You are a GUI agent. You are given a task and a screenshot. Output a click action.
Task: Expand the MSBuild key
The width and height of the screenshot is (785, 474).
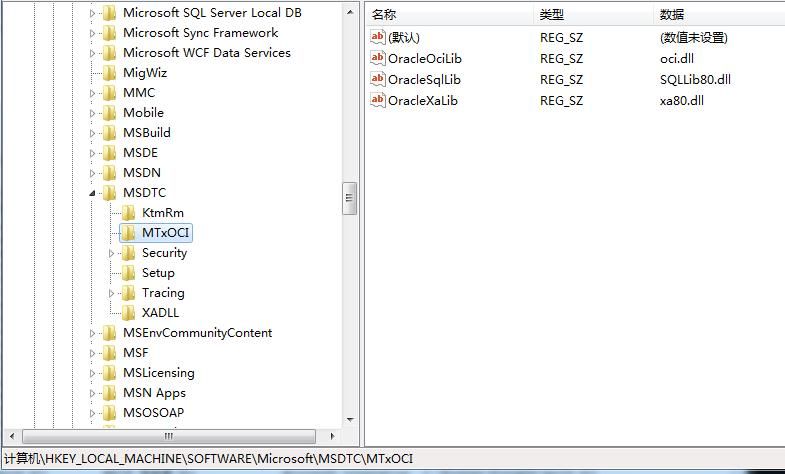coord(92,133)
